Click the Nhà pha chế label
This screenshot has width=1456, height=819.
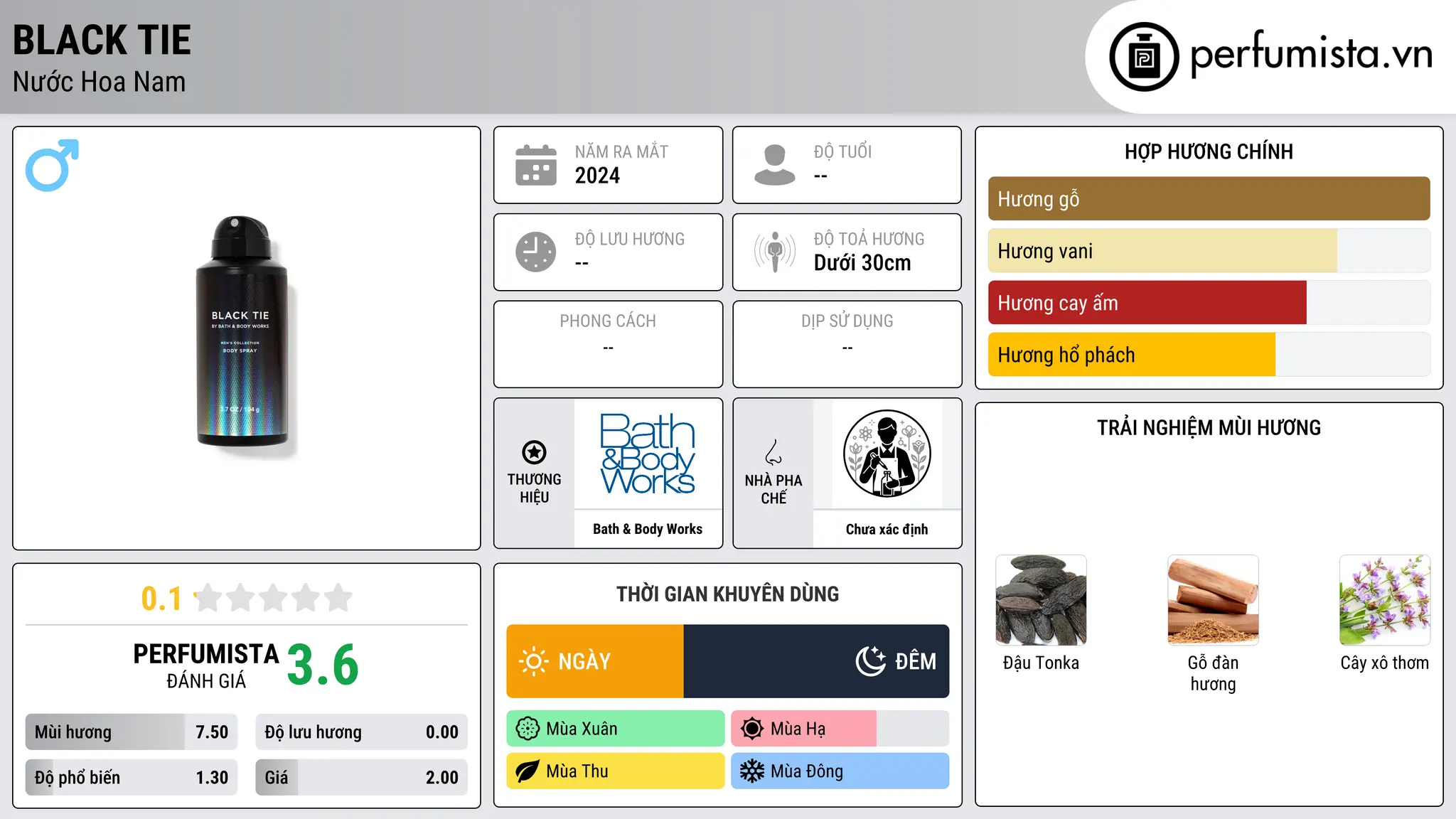[773, 489]
